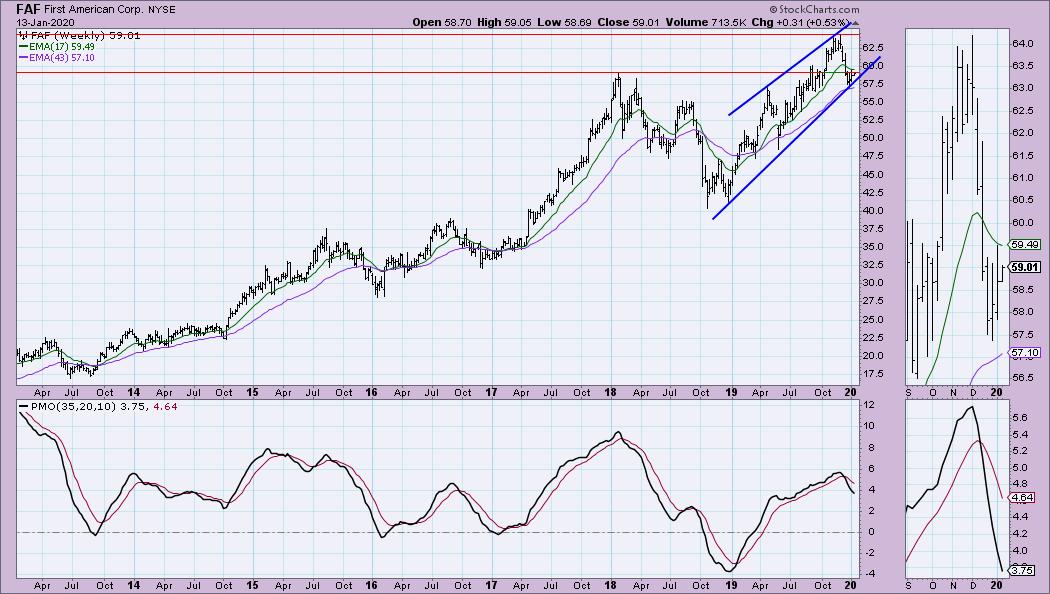Click the 50.0 price axis label
The image size is (1050, 594).
pos(872,138)
